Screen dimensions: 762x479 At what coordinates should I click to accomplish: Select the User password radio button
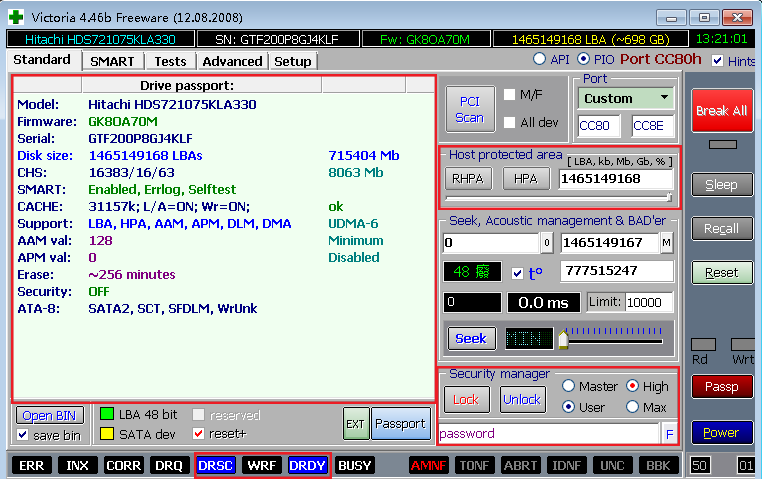pyautogui.click(x=569, y=407)
